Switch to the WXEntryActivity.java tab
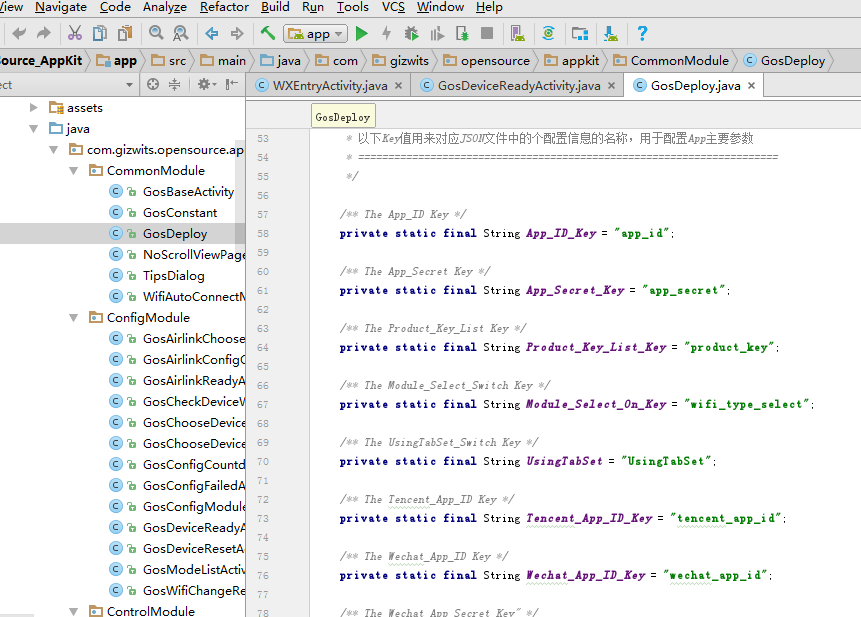The height and width of the screenshot is (617, 861). (x=329, y=86)
